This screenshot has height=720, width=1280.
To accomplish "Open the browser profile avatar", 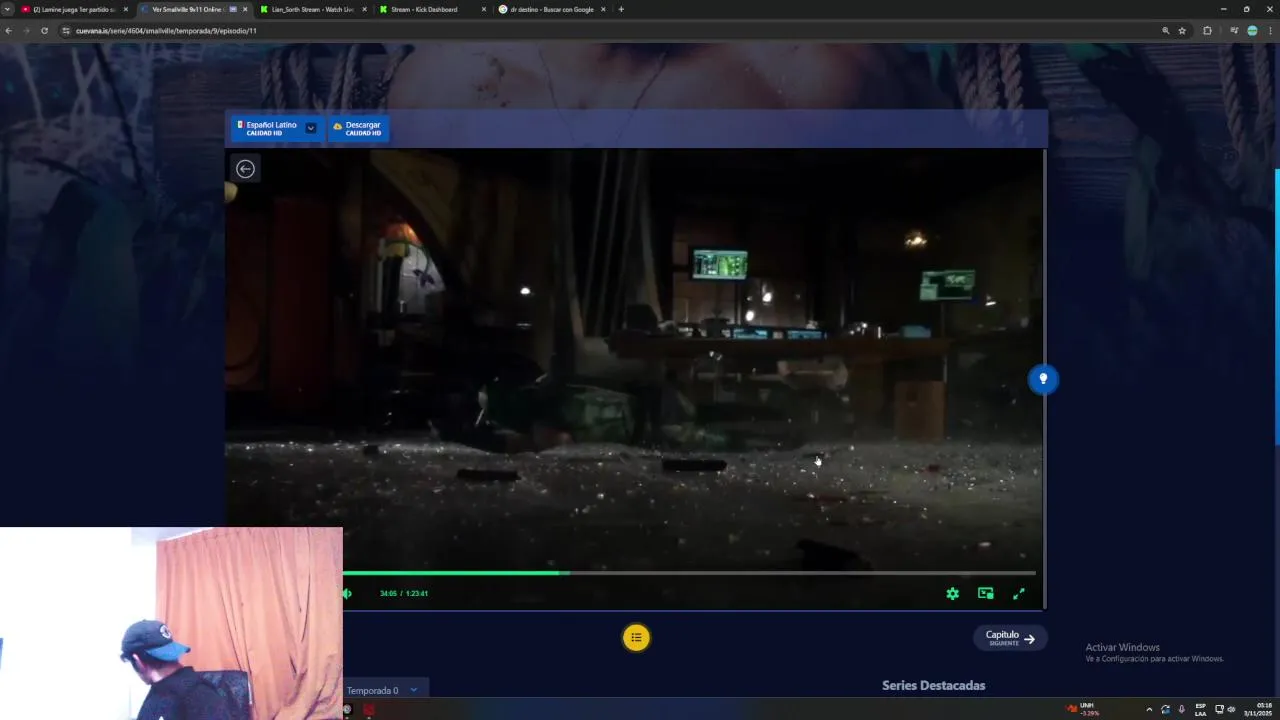I will pyautogui.click(x=1252, y=31).
